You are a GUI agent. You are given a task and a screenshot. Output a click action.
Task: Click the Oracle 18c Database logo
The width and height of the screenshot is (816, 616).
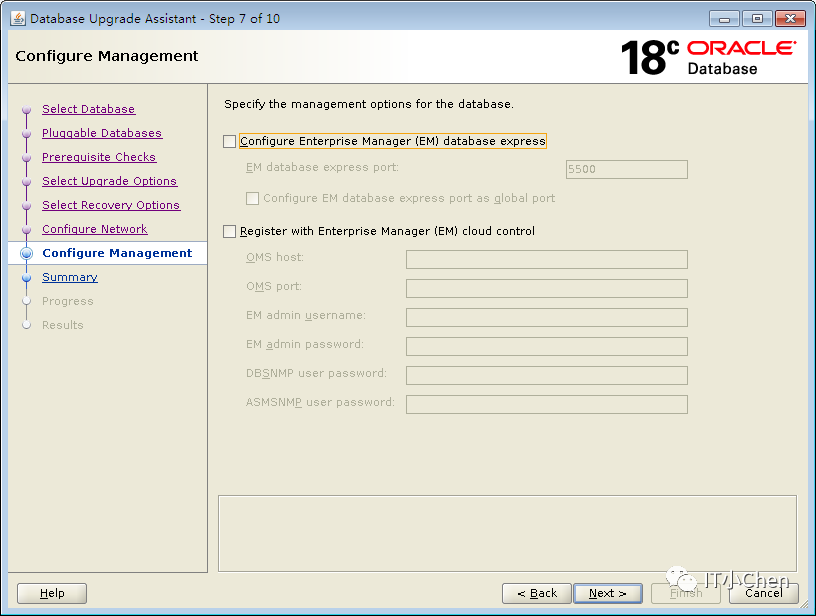(x=708, y=57)
